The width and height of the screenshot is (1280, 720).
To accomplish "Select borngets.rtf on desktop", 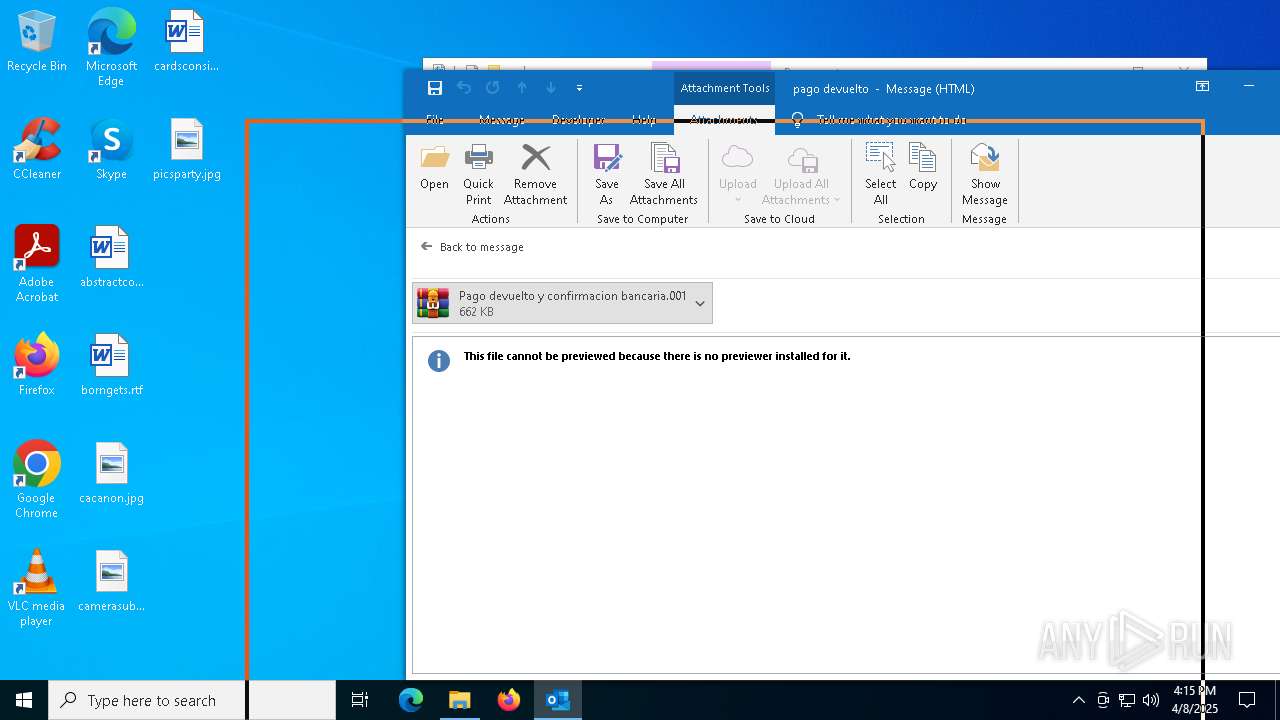I will 111,365.
